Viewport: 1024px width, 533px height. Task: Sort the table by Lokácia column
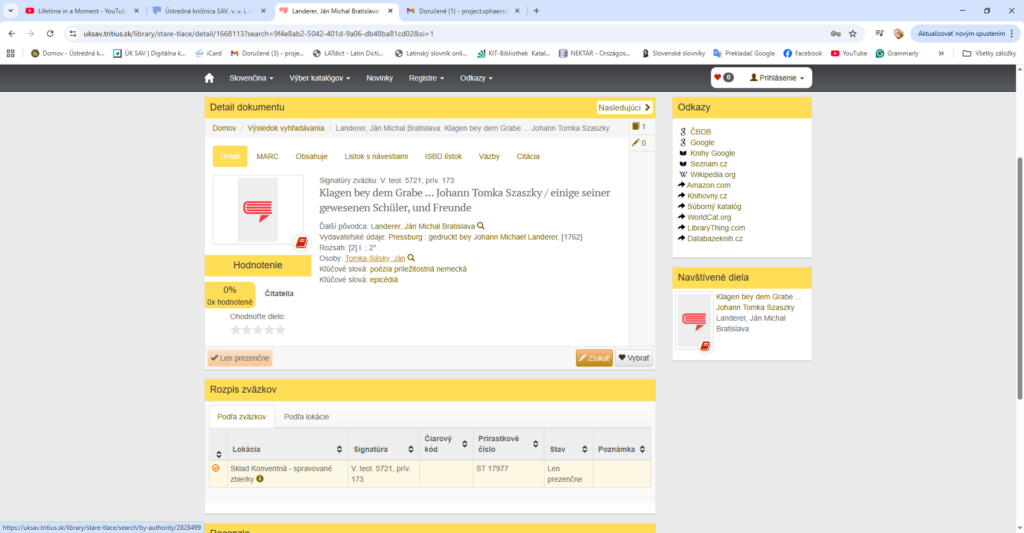339,449
